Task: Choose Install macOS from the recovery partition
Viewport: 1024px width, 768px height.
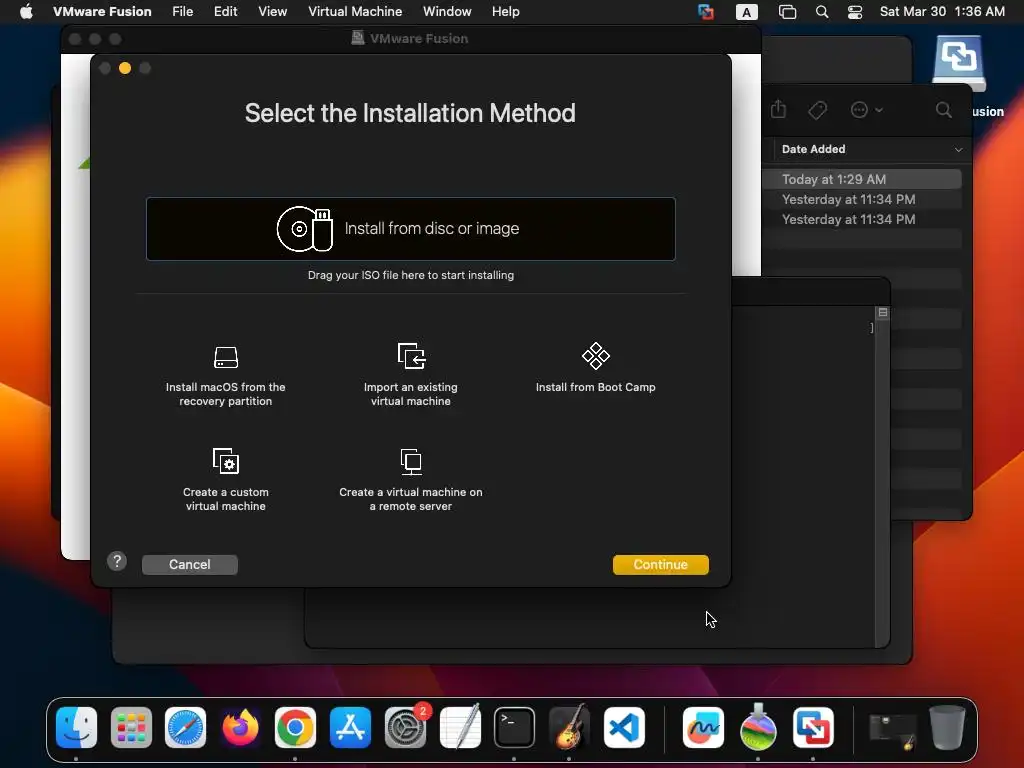Action: (225, 375)
